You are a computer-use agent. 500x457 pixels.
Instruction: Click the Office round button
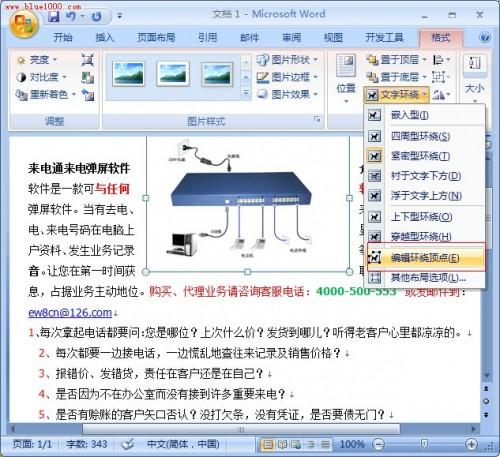pyautogui.click(x=24, y=24)
